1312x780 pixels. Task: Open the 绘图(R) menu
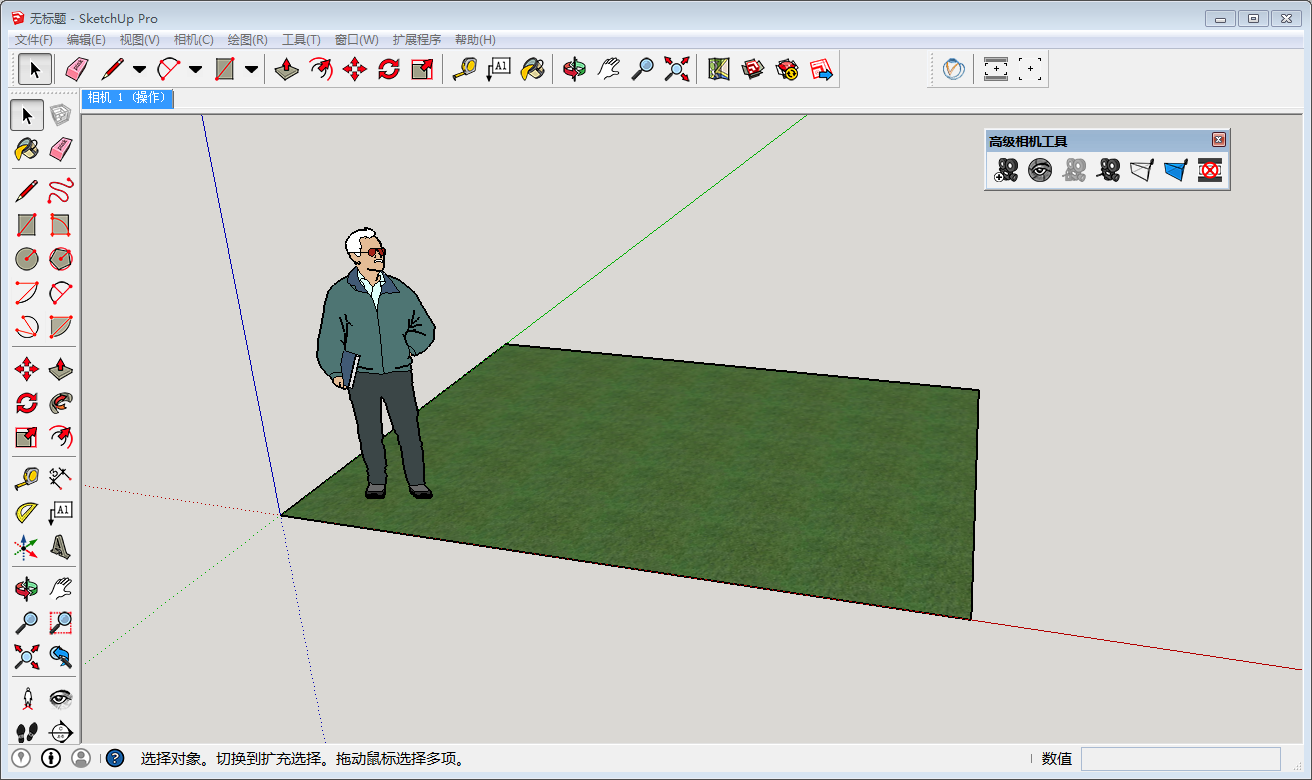(247, 40)
